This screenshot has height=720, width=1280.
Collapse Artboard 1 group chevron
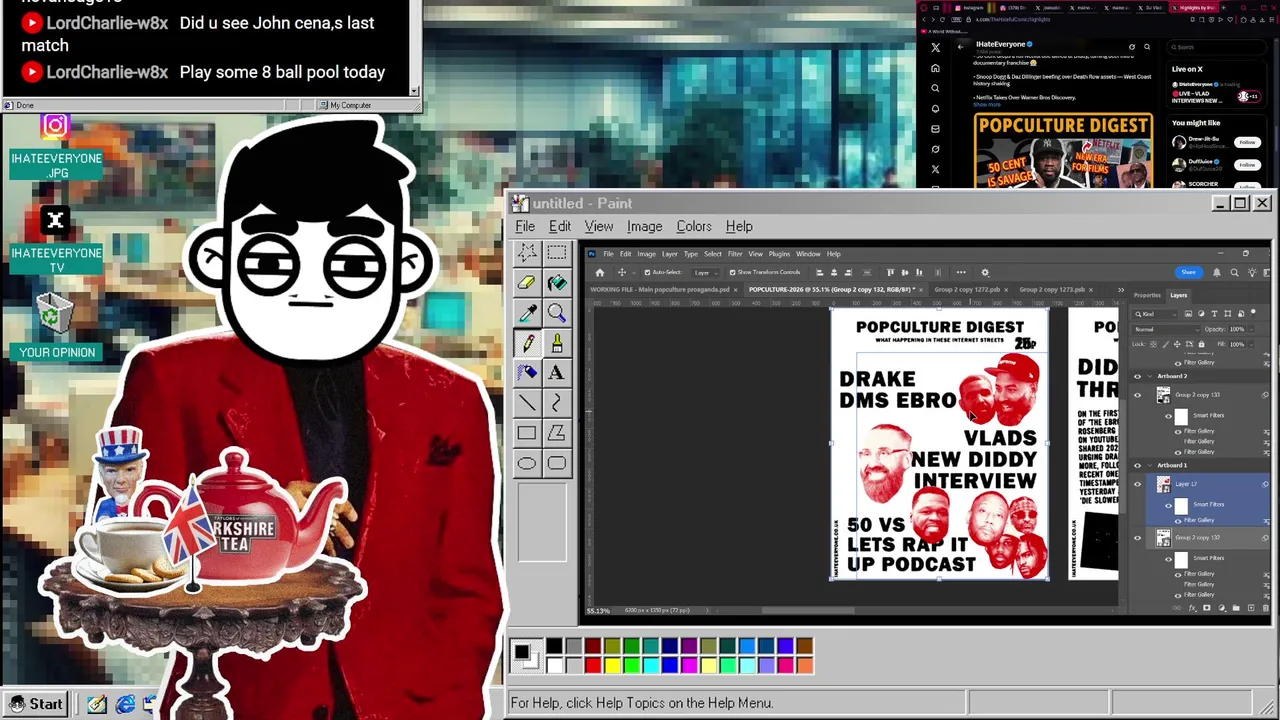pos(1148,465)
